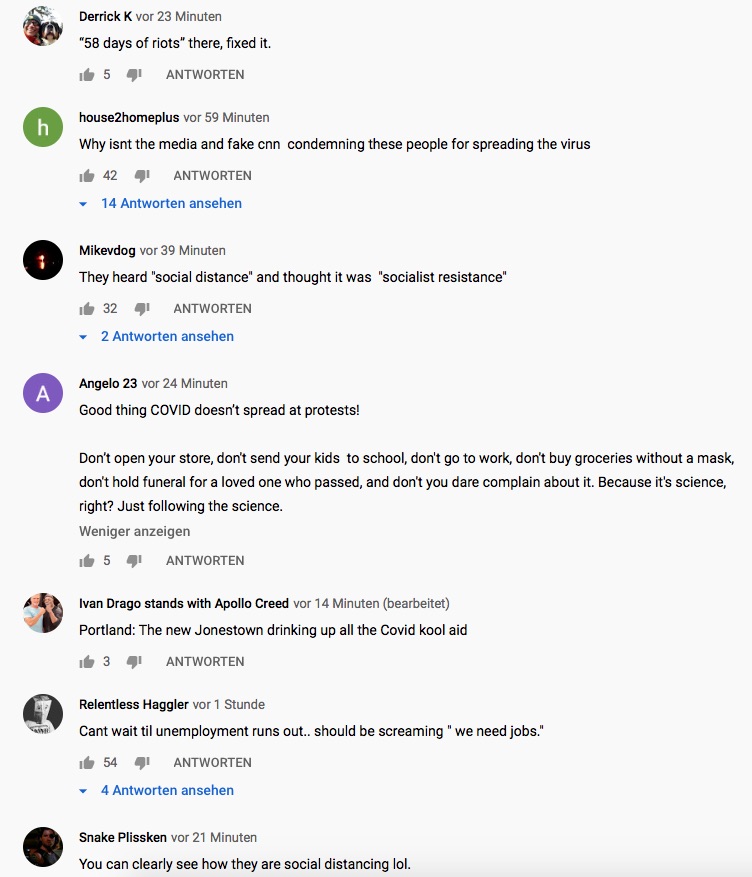Viewport: 752px width, 877px height.
Task: Dislike Relentless Haggler's comment
Action: (142, 763)
